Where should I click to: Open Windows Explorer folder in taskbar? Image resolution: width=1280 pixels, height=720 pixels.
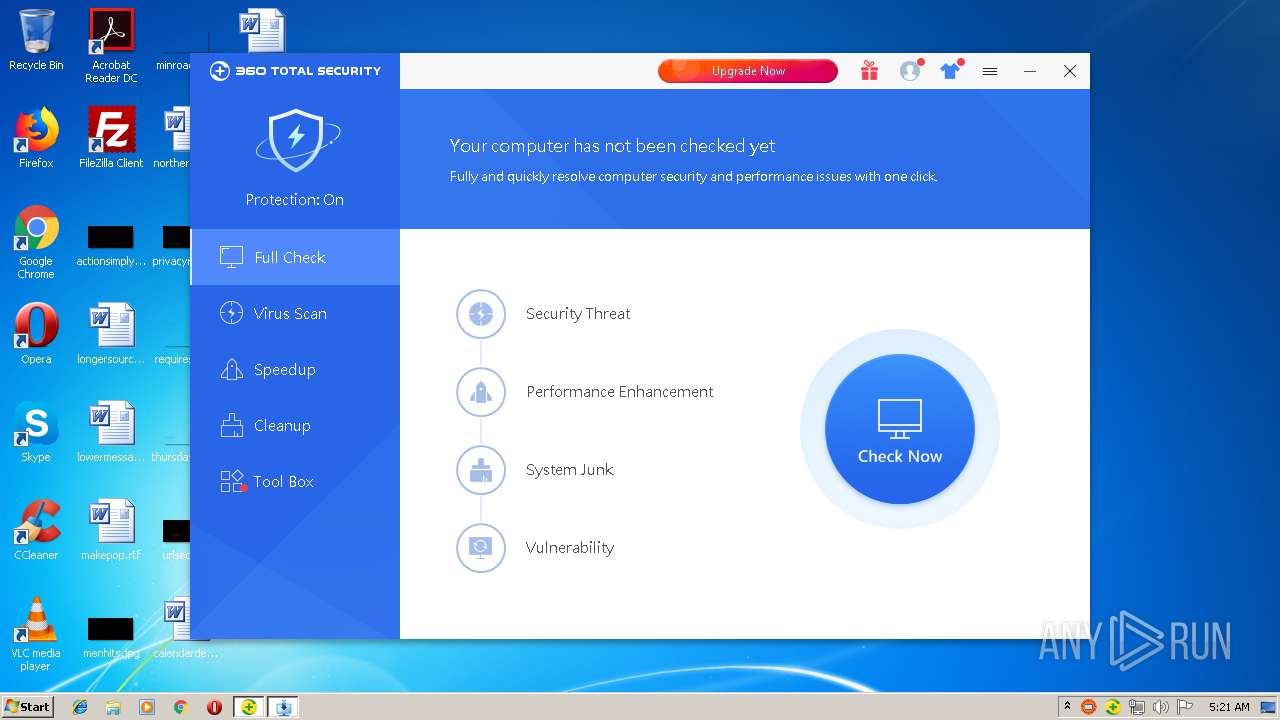click(113, 707)
